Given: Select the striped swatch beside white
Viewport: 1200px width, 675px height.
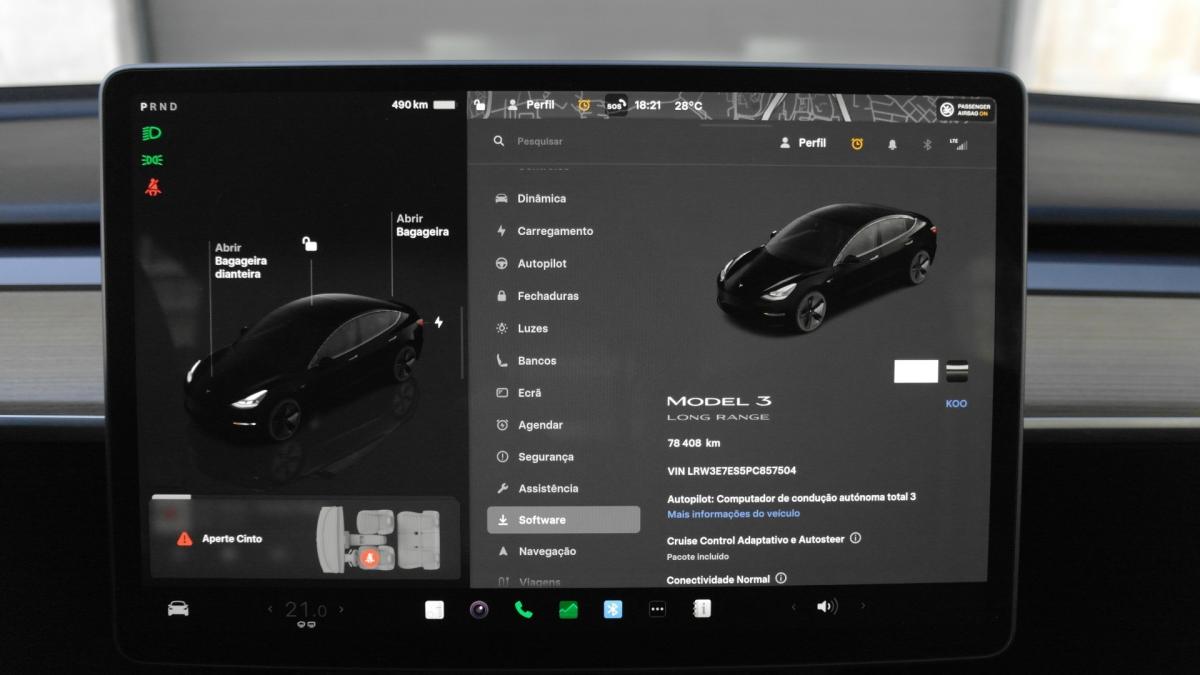Looking at the screenshot, I should (957, 371).
